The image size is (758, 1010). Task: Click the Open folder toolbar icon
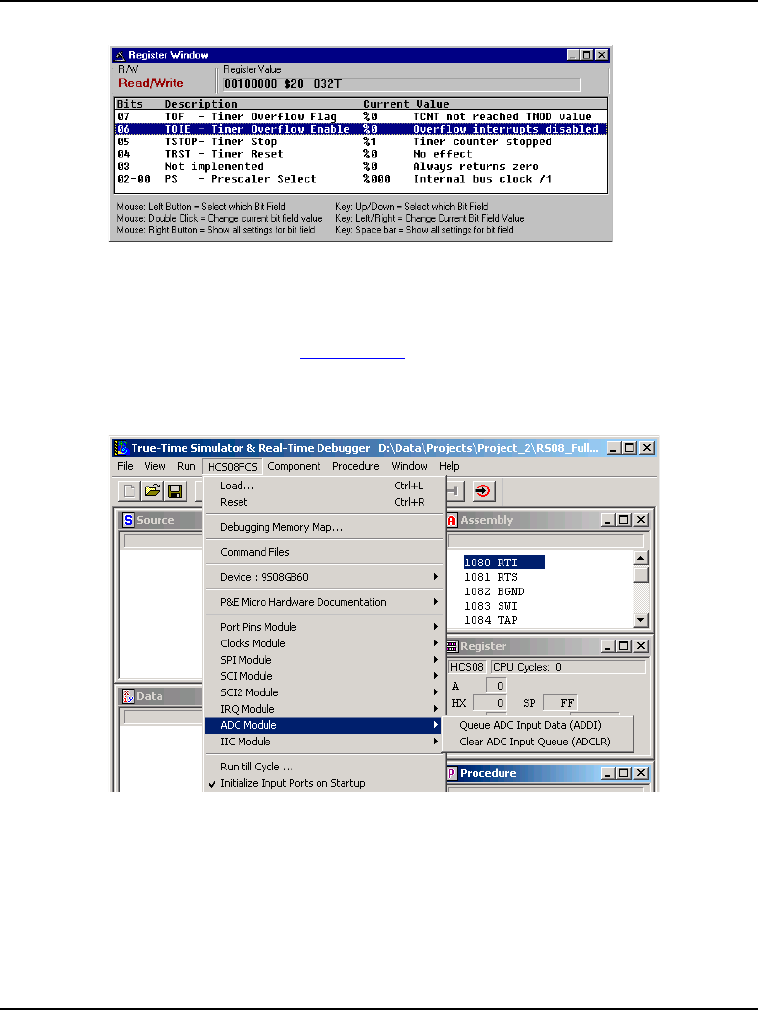[x=152, y=491]
